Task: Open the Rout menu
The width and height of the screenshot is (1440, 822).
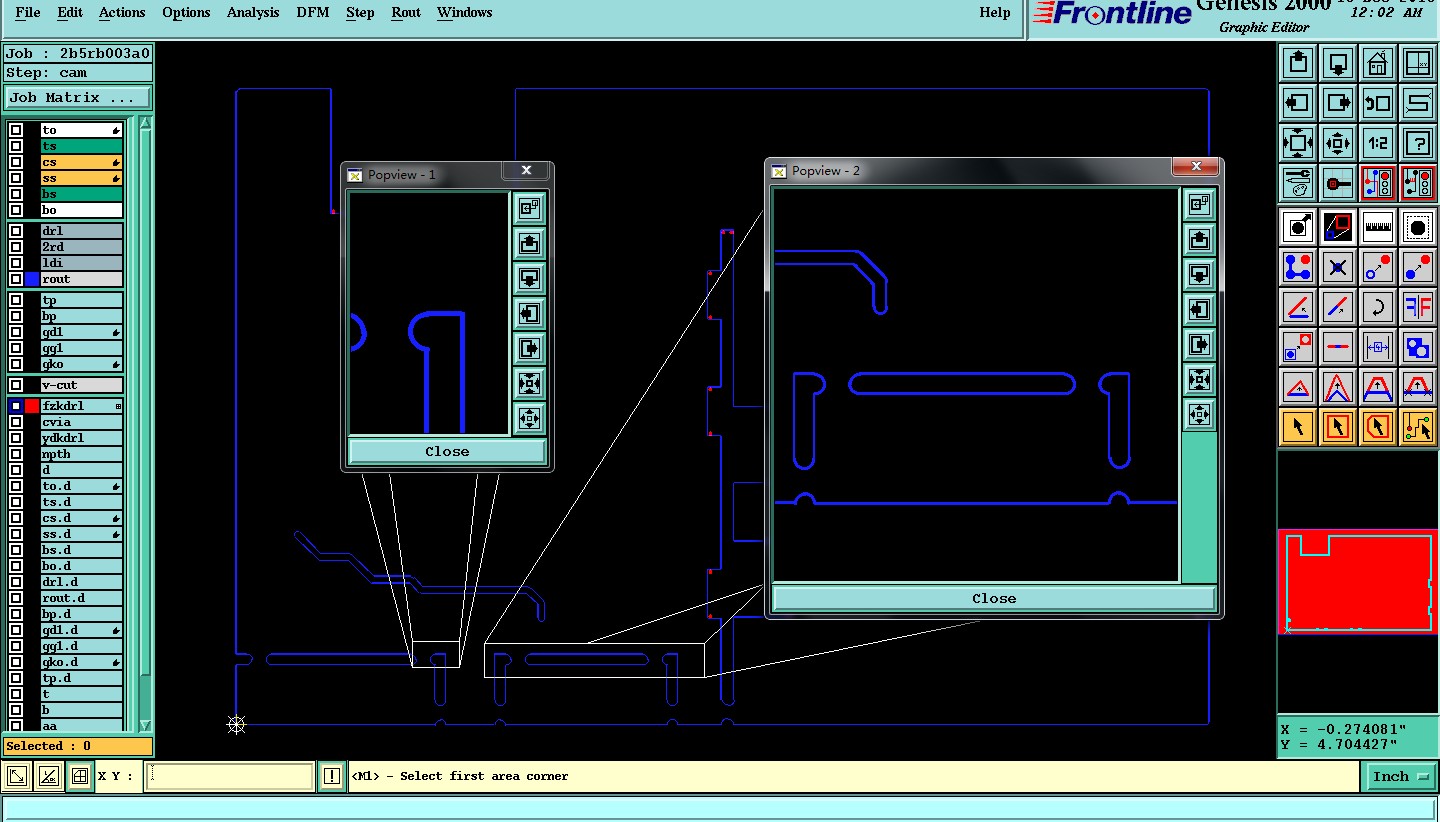Action: (406, 12)
